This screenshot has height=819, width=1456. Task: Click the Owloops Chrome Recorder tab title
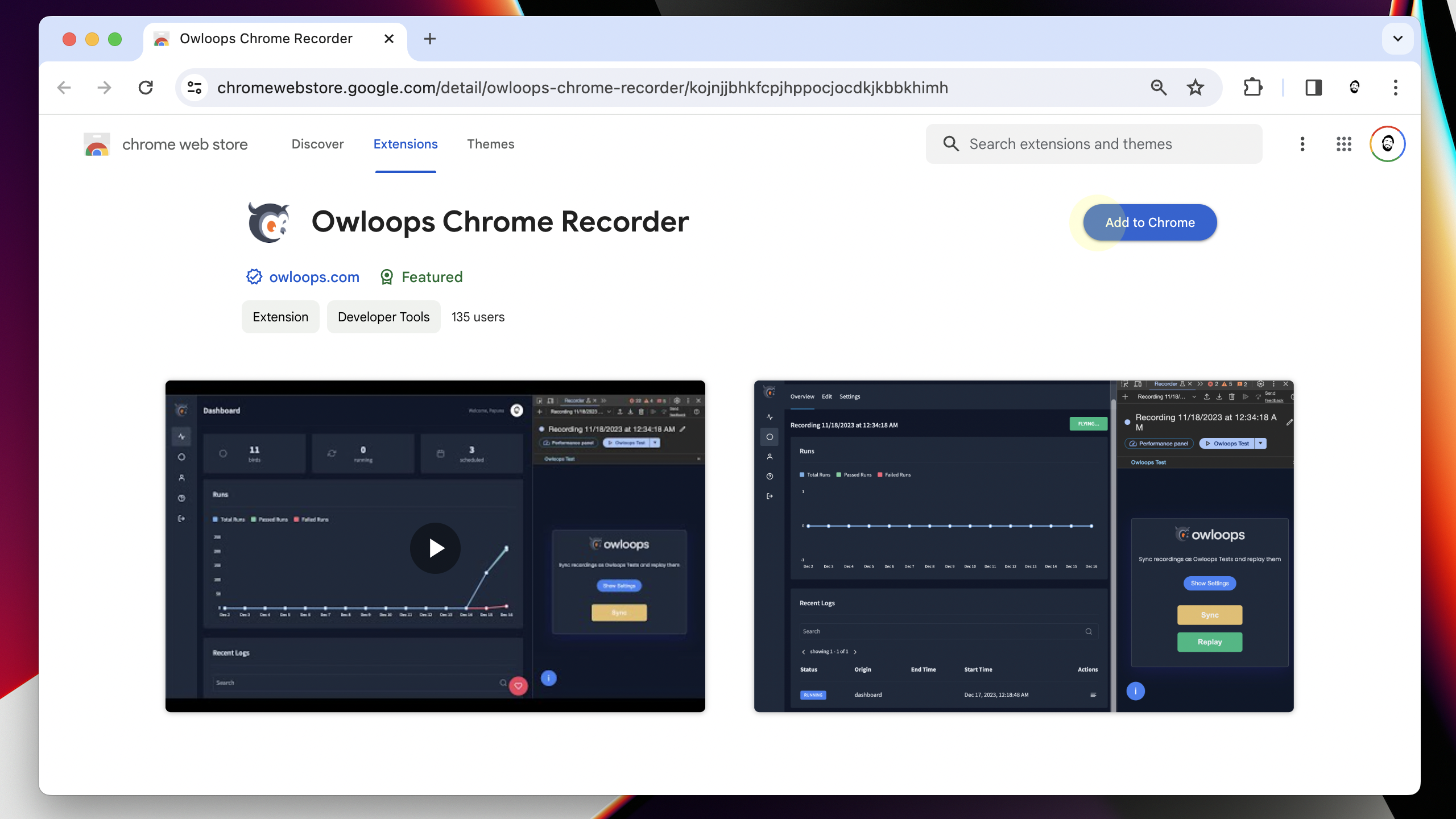click(x=266, y=39)
